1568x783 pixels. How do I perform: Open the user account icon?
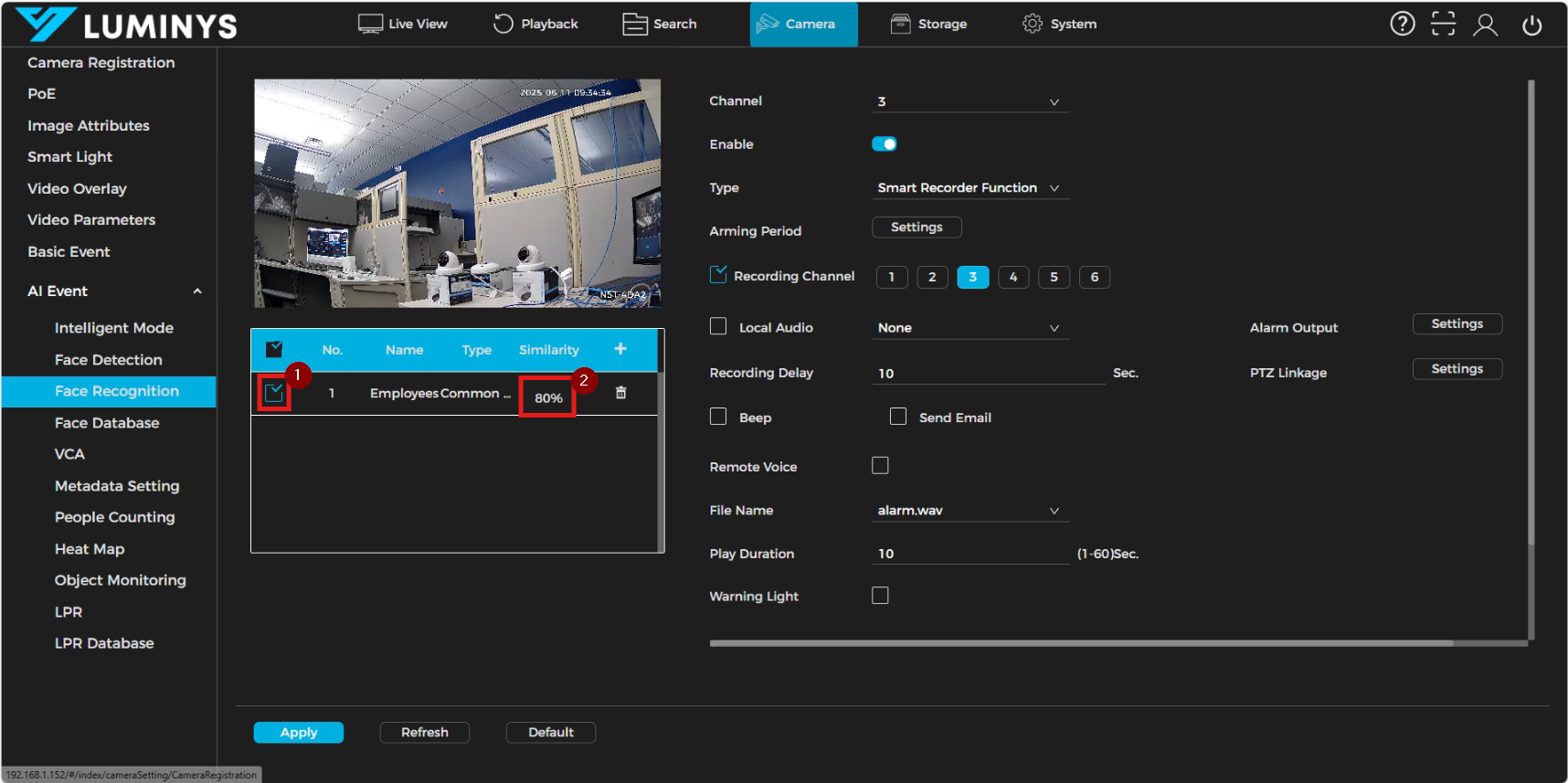point(1485,25)
